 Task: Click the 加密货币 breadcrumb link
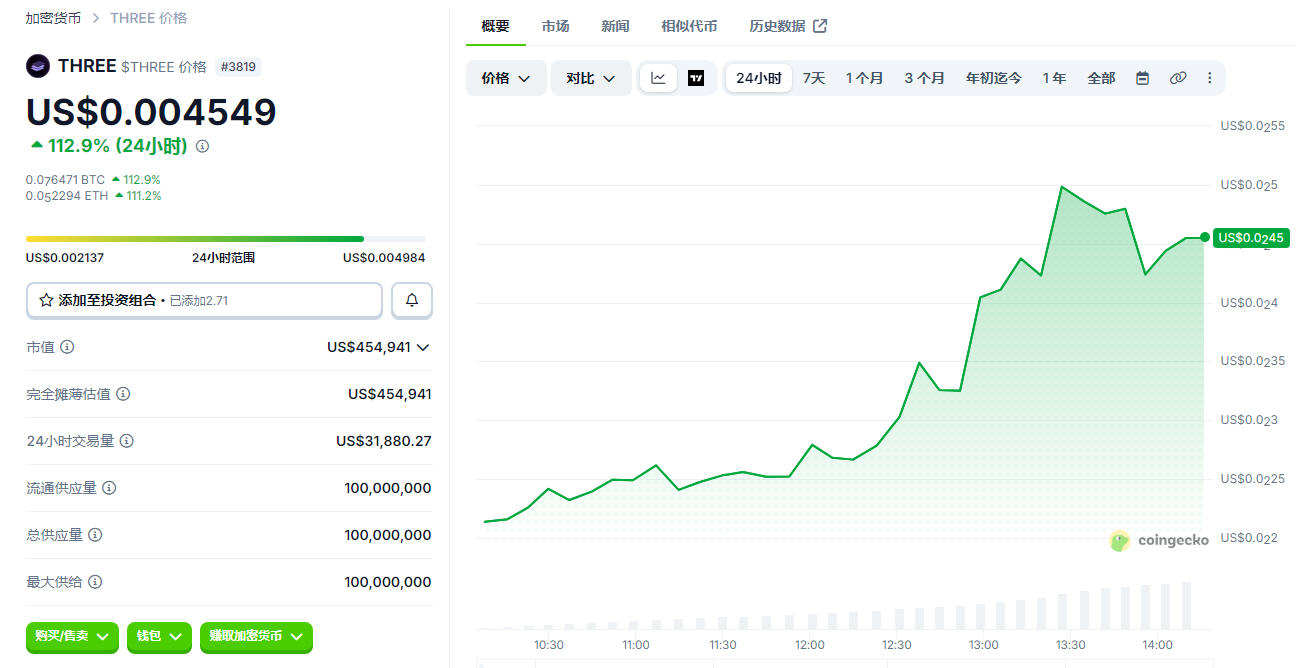[x=53, y=18]
